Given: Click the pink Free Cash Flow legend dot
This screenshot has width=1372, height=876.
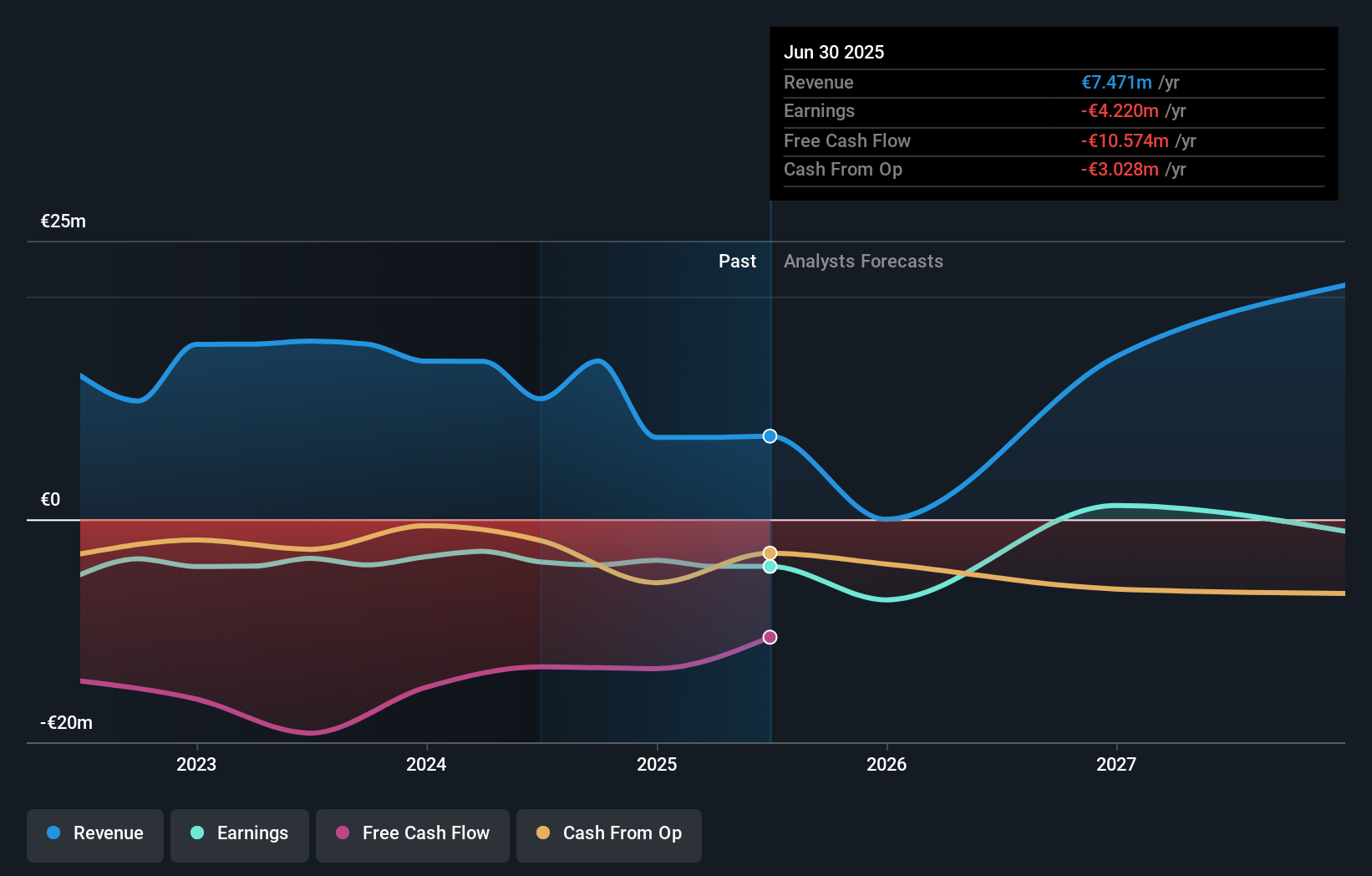Looking at the screenshot, I should [343, 833].
